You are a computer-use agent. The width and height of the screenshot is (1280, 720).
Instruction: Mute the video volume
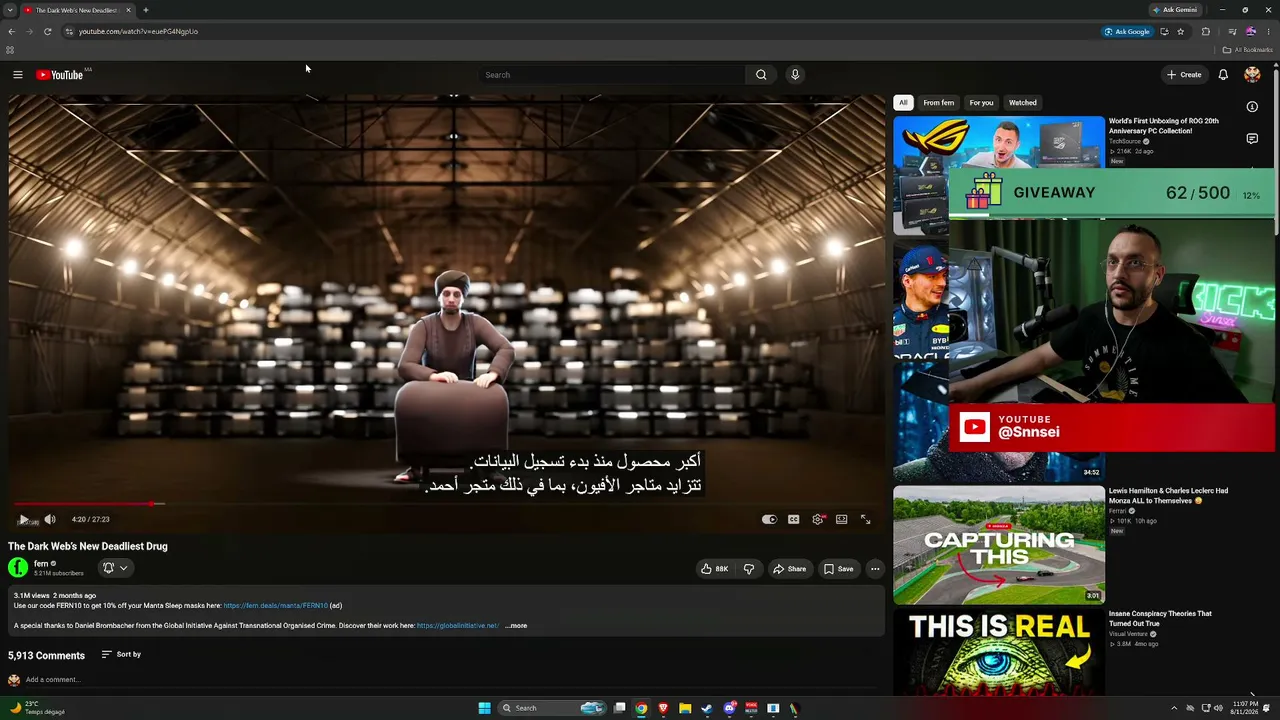(50, 520)
